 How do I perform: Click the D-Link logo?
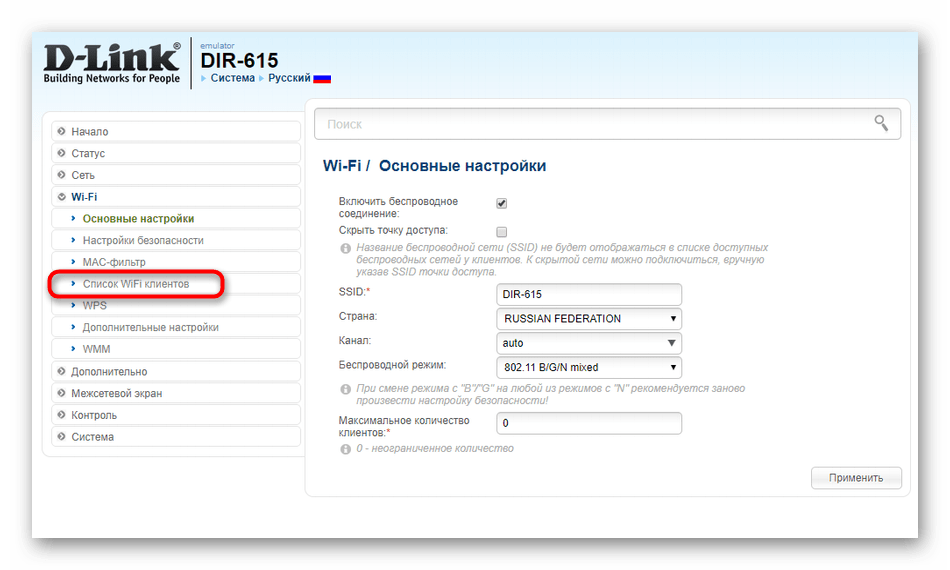tap(112, 63)
